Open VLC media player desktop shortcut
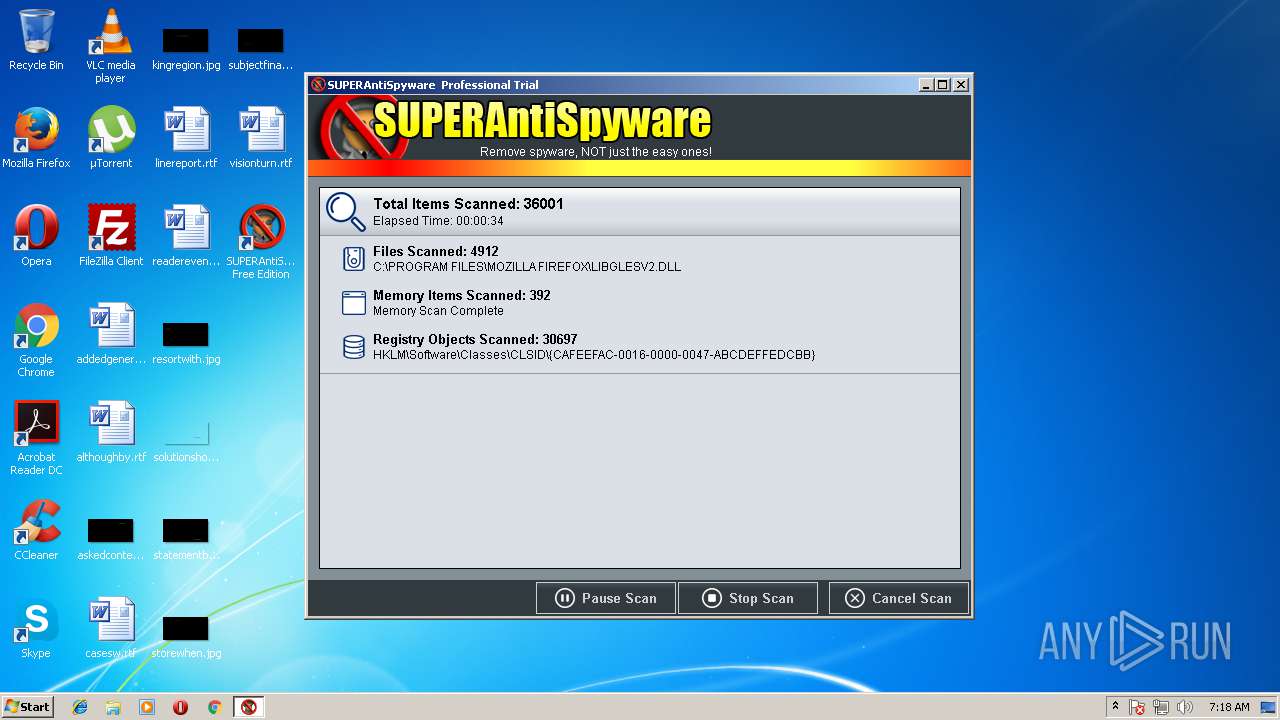Viewport: 1280px width, 720px height. [110, 46]
